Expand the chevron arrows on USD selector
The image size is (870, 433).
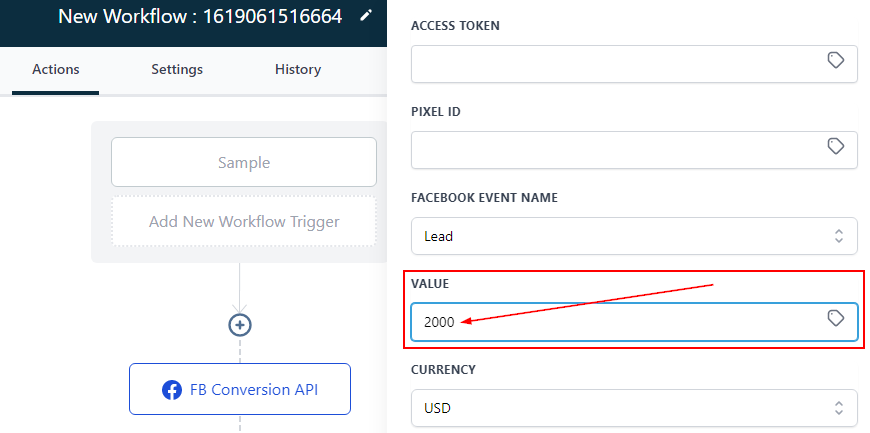(838, 408)
